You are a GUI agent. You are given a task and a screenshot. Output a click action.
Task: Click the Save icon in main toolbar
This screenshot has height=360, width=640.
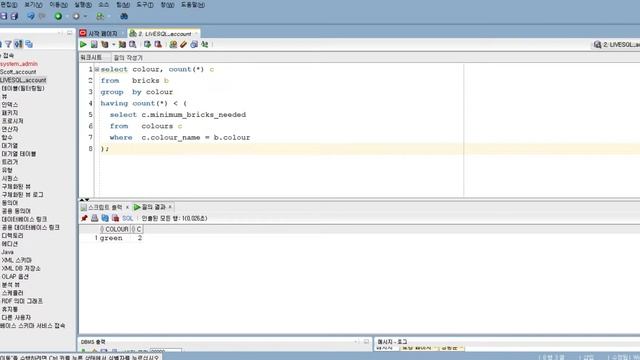[4, 16]
